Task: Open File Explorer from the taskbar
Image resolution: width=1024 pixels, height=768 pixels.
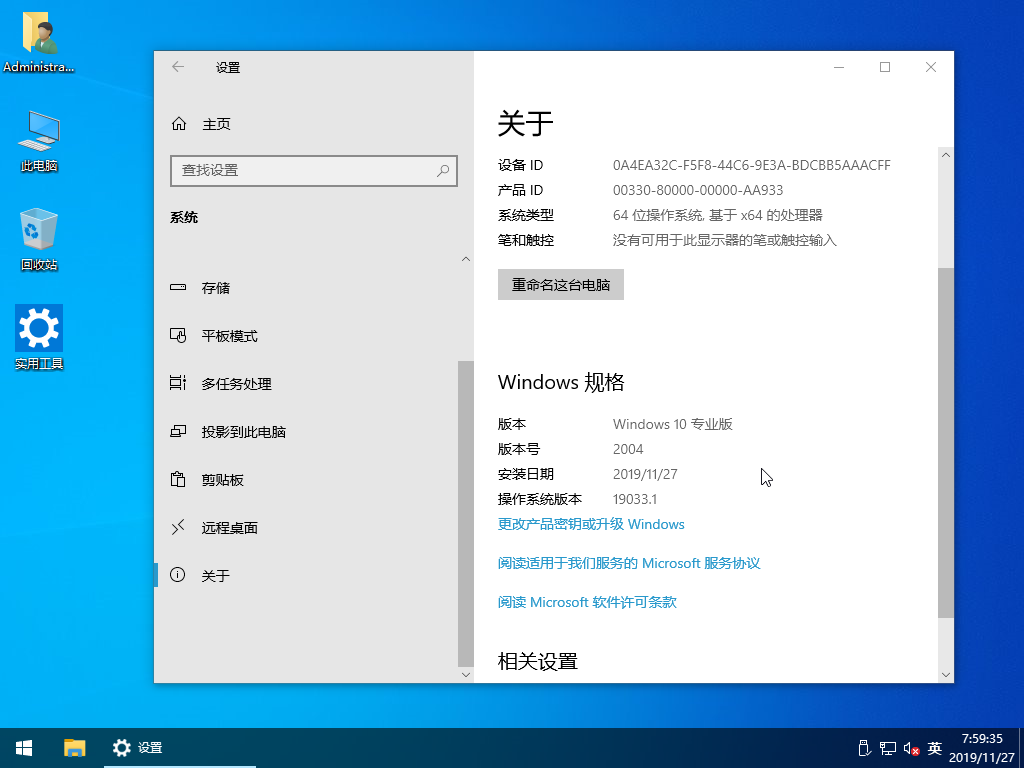Action: point(74,748)
